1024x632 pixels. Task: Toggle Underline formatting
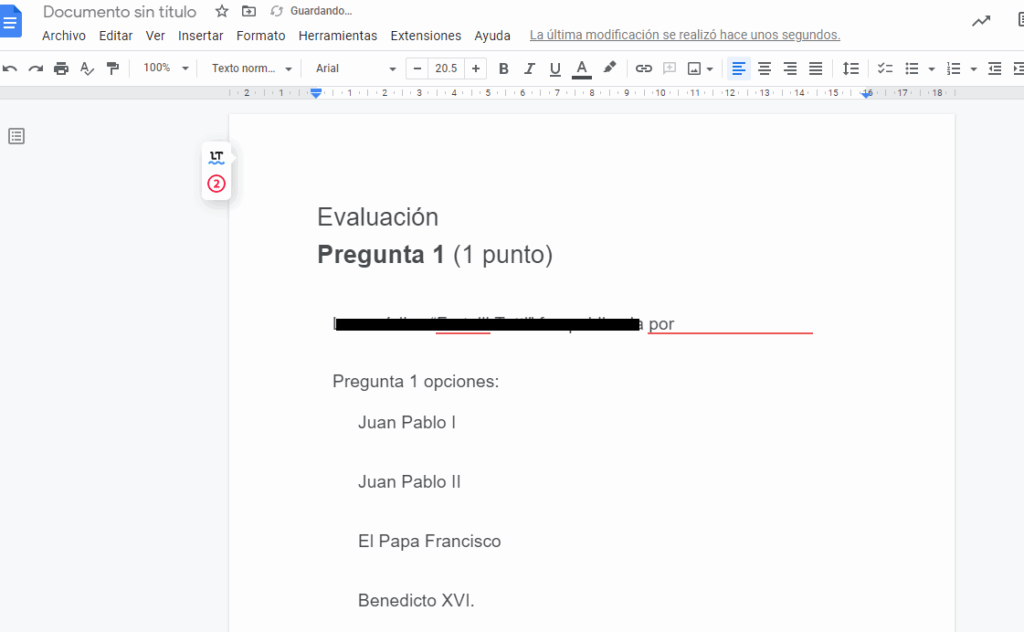(x=555, y=68)
